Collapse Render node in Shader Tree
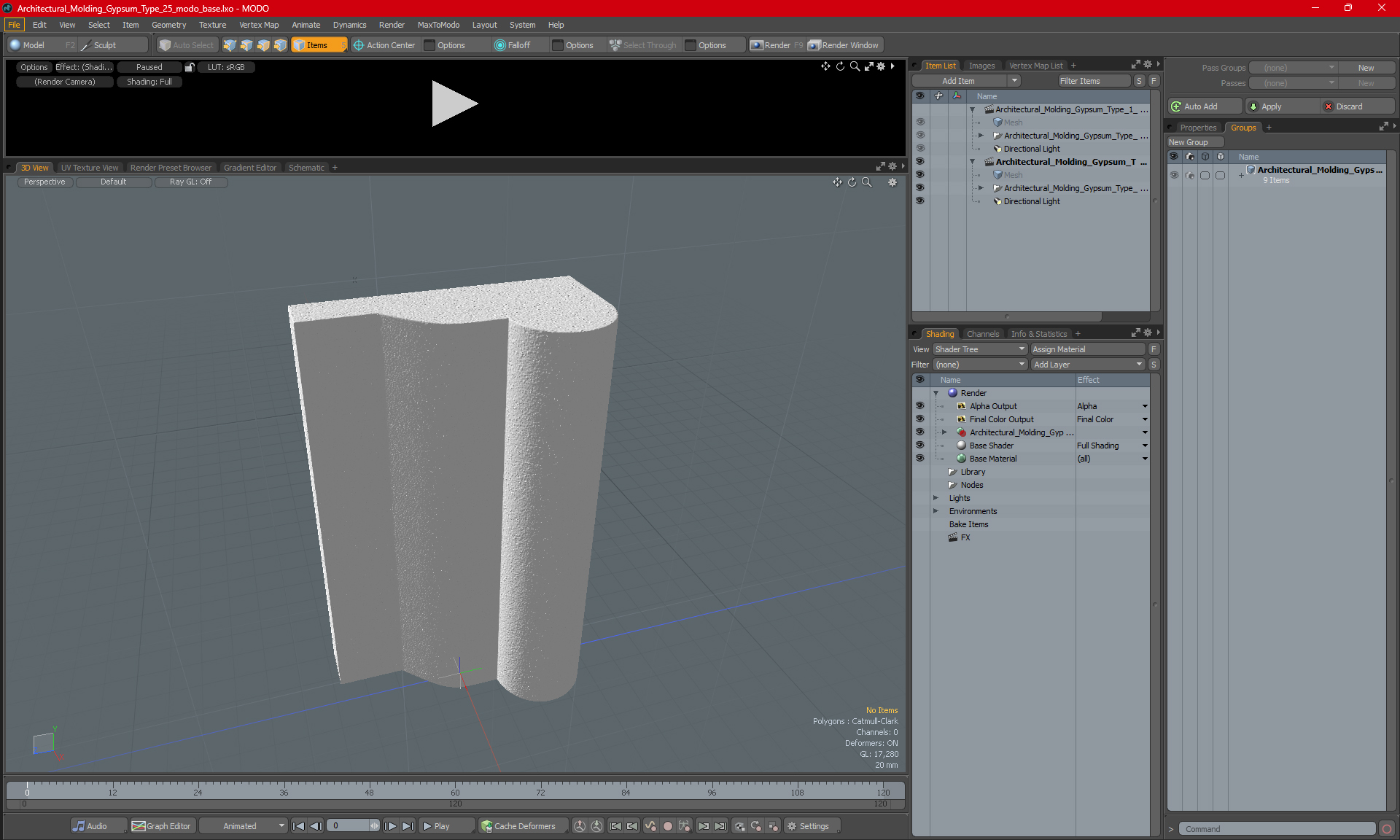 pos(936,393)
